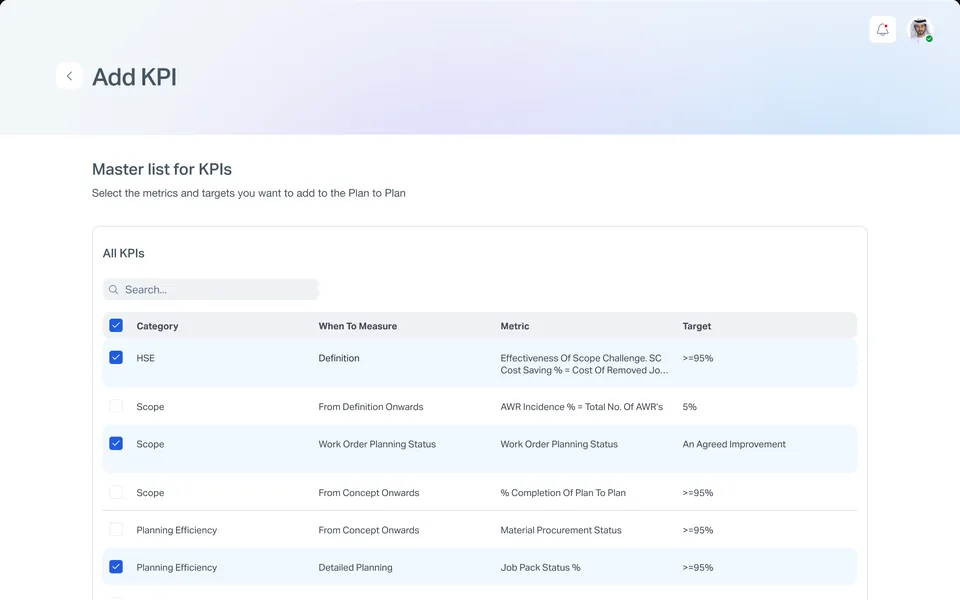Click the Effectiveness Of Scope Challenge metric

(584, 364)
